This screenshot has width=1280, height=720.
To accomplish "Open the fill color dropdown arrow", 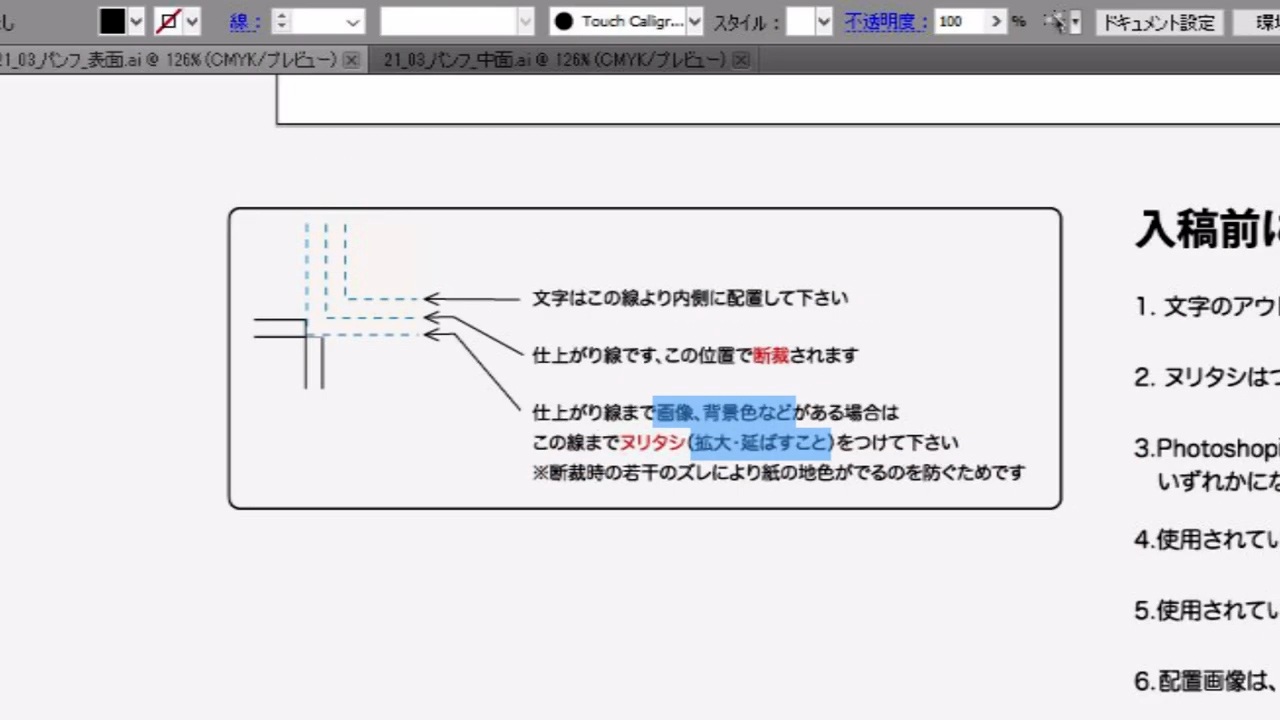I will [x=137, y=21].
